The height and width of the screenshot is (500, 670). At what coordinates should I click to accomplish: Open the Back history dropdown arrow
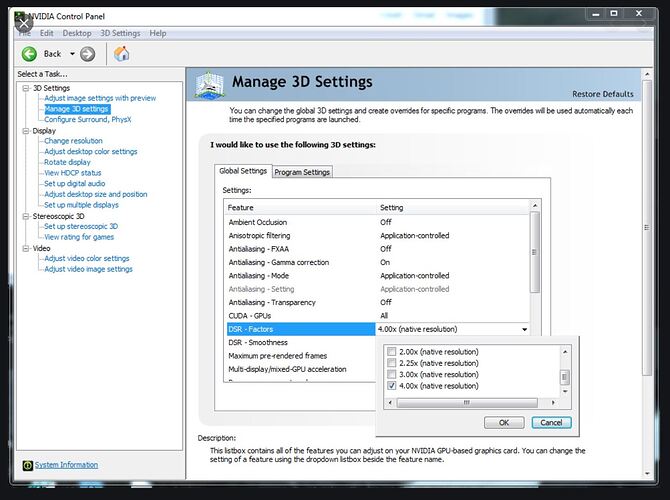72,54
